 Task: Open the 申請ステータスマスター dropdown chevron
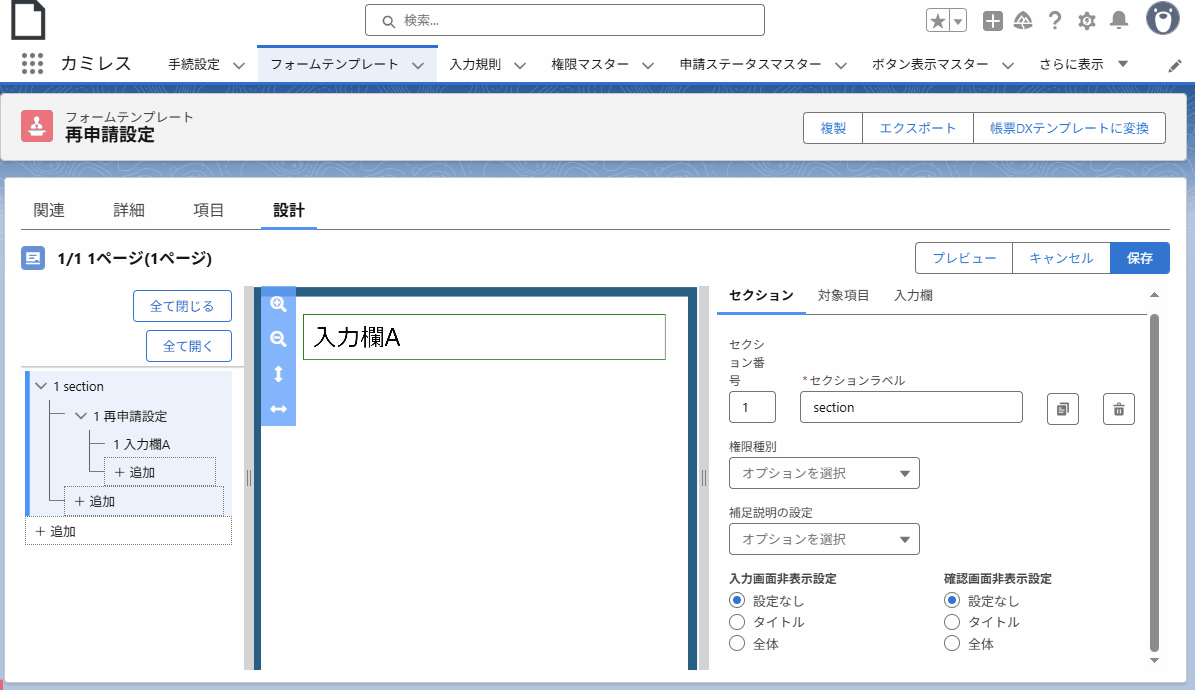(x=841, y=66)
